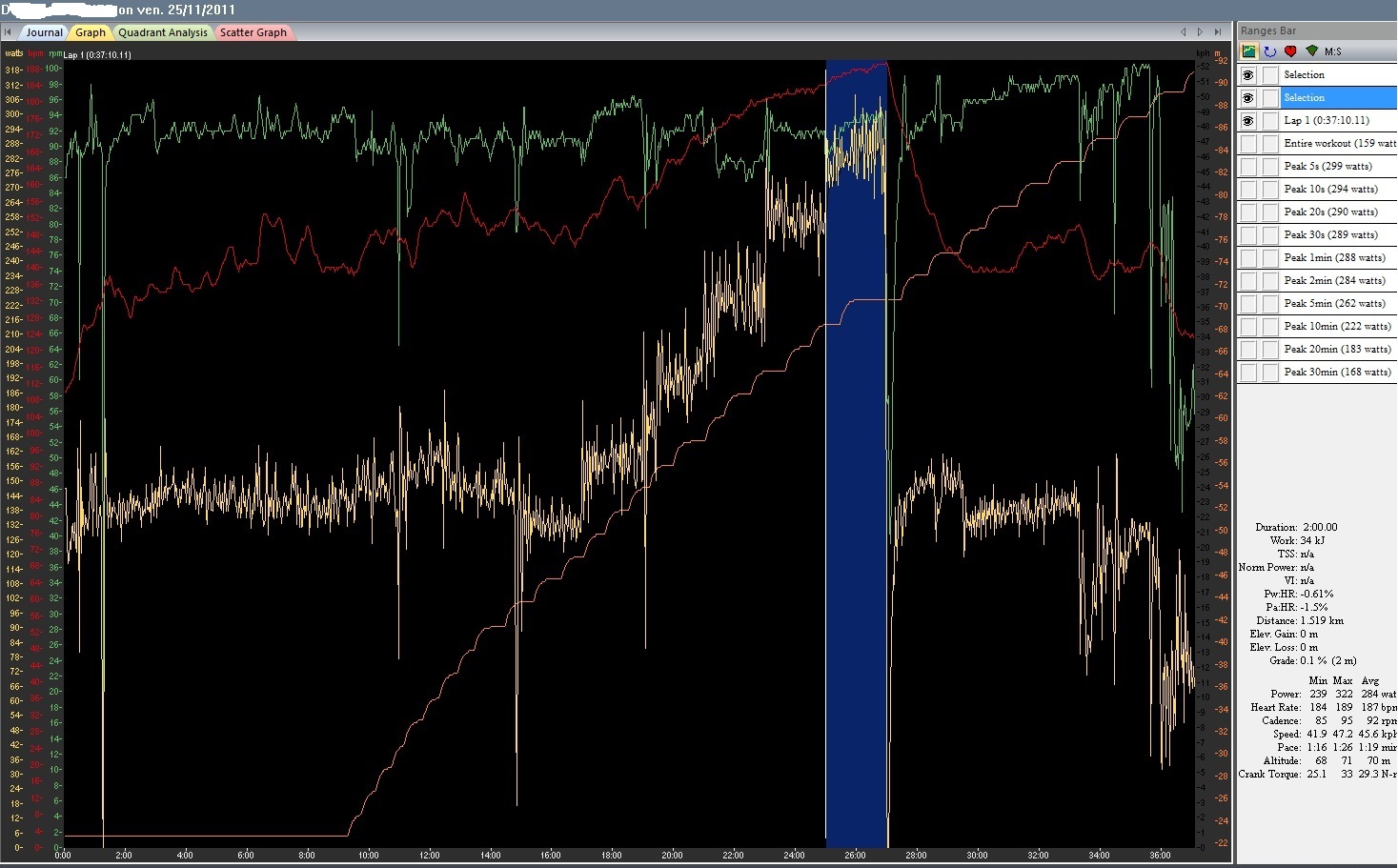This screenshot has width=1398, height=868.
Task: Click the rpm axis label
Action: click(55, 53)
